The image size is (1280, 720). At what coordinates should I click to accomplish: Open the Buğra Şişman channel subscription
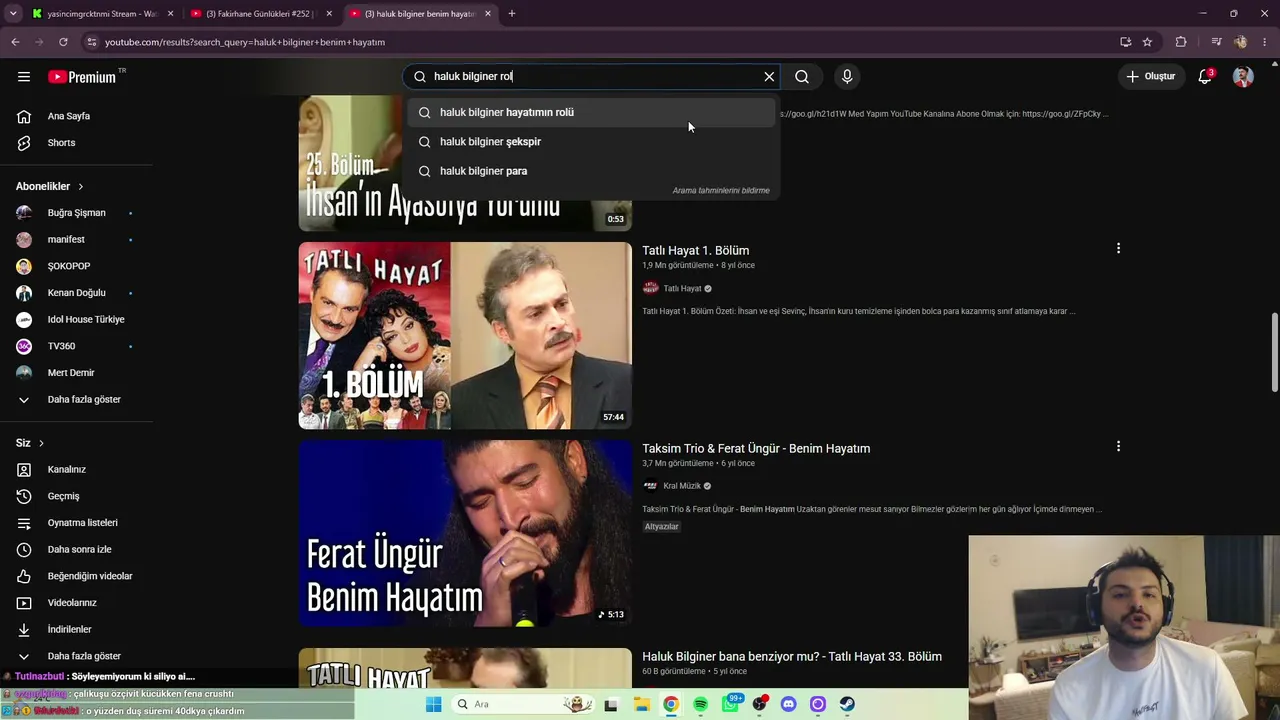coord(78,213)
